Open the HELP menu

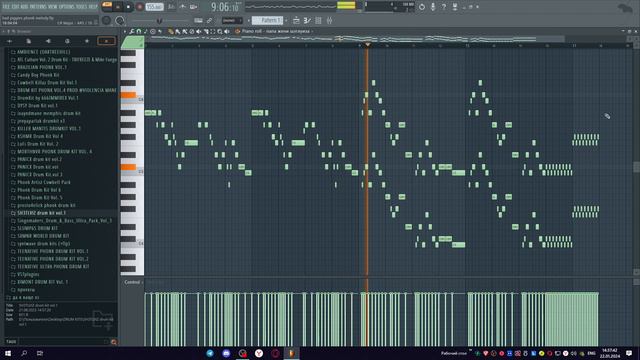click(93, 7)
